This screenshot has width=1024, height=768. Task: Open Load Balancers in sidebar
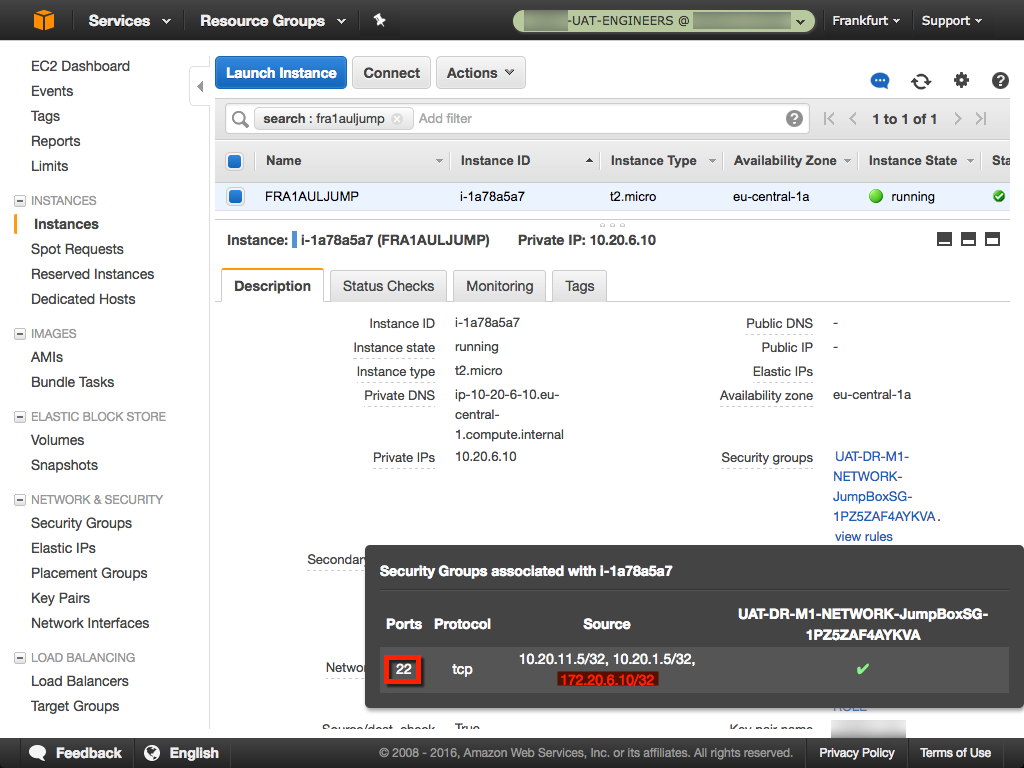pyautogui.click(x=80, y=681)
